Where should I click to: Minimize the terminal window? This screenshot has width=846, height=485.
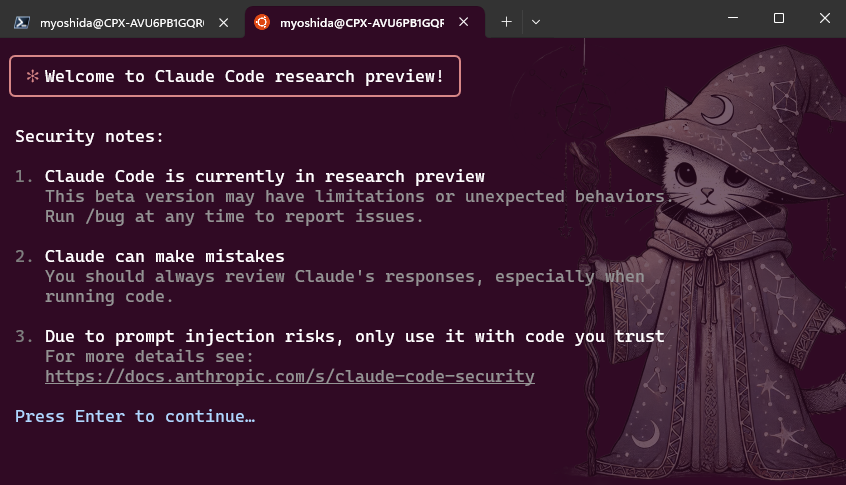point(733,18)
